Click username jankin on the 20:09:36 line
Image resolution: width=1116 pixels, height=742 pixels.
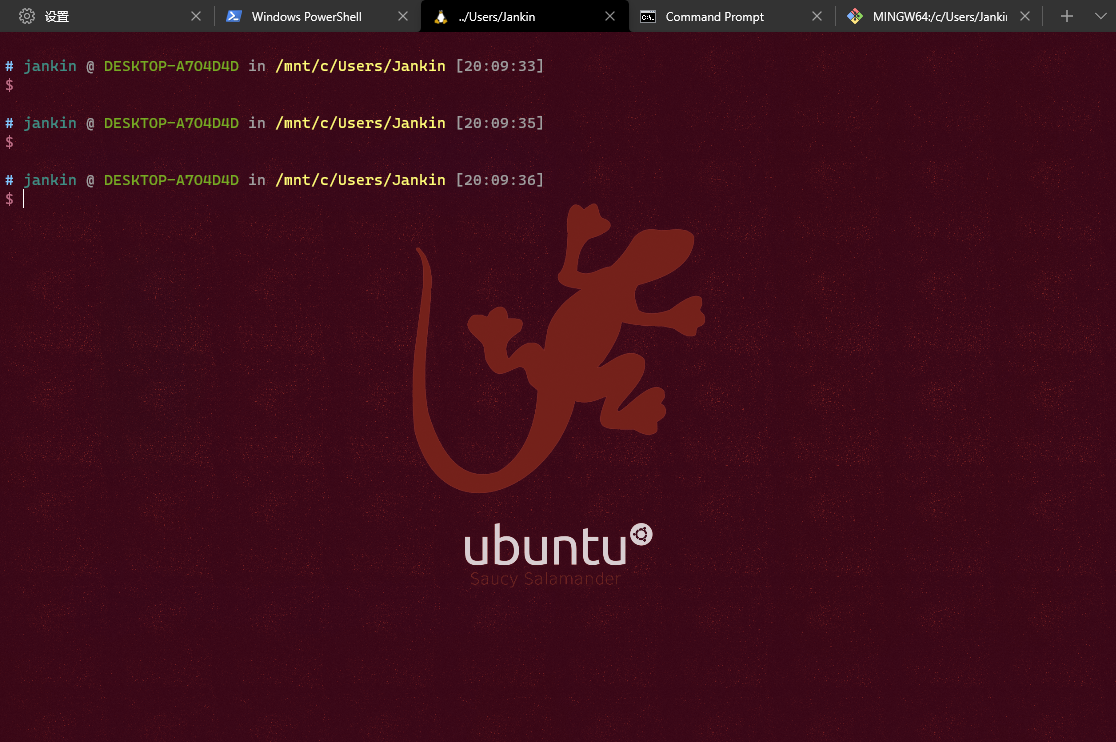pyautogui.click(x=50, y=180)
